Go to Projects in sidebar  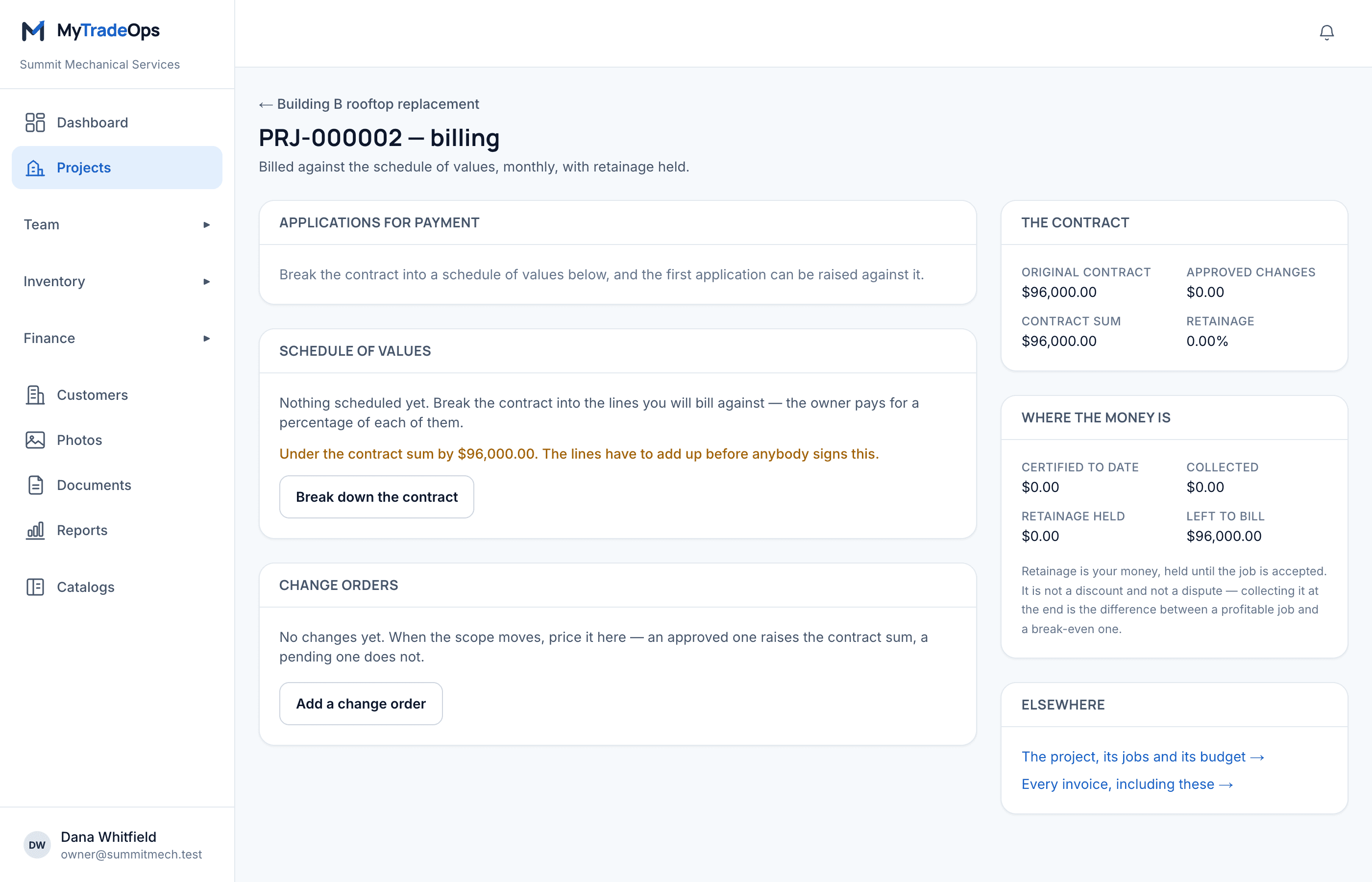(x=117, y=168)
